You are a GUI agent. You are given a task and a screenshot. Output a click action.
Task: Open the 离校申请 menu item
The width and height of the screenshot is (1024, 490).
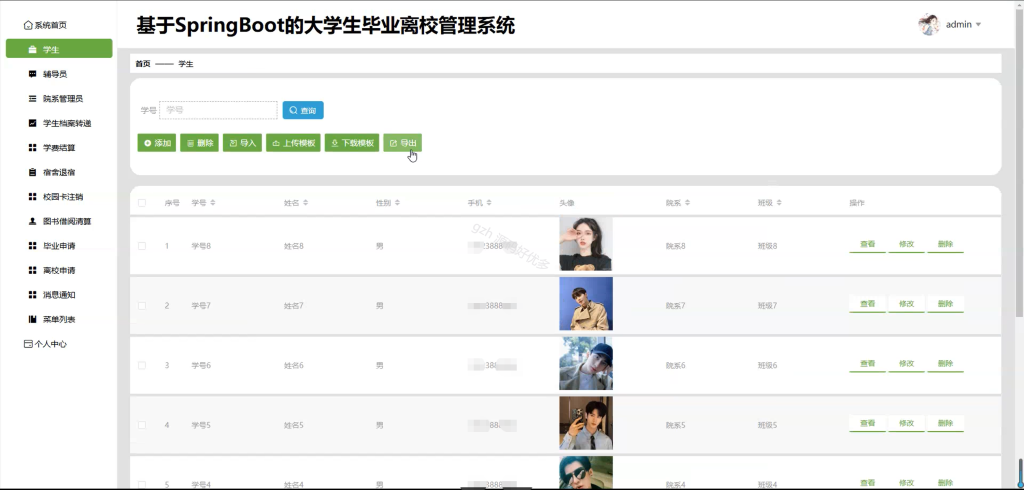pos(59,270)
